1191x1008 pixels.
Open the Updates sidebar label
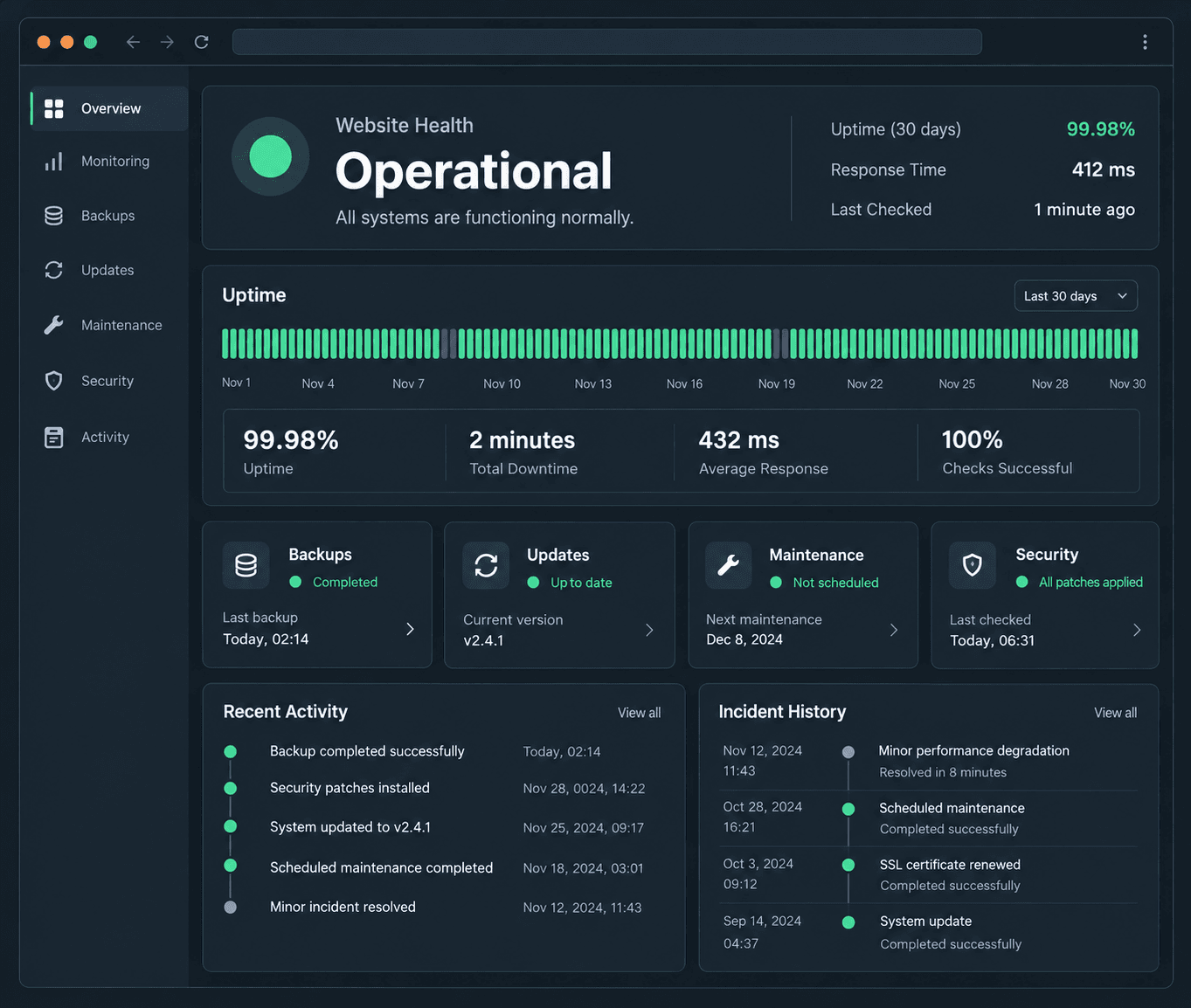[107, 270]
